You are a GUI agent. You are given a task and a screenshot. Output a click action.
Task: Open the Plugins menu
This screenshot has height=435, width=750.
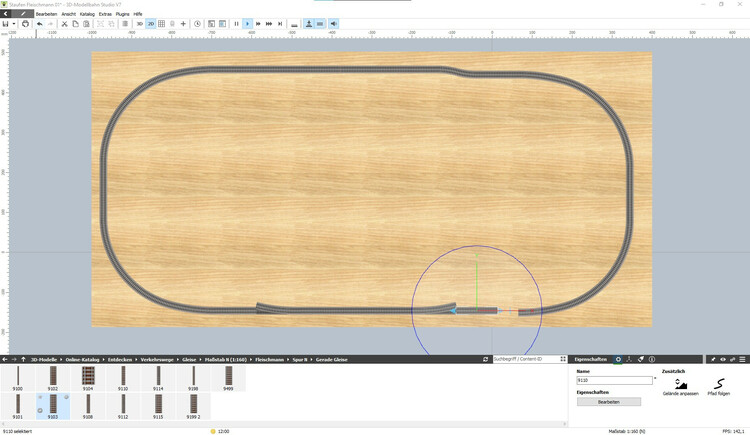pyautogui.click(x=122, y=14)
